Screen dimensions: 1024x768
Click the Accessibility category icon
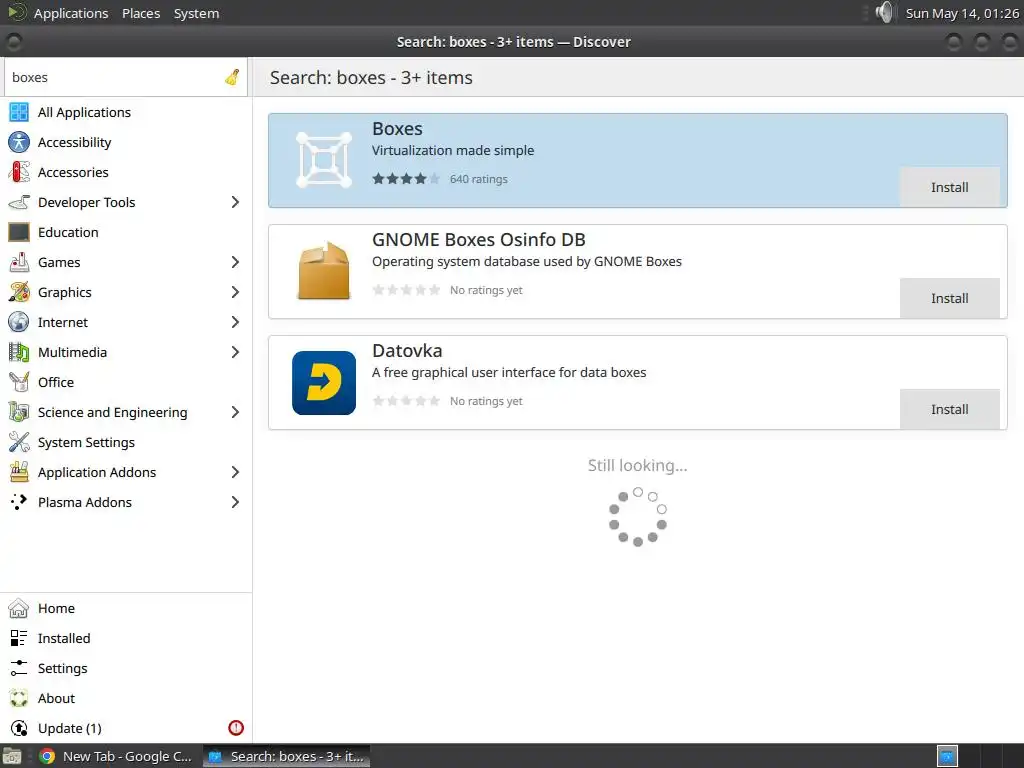19,142
